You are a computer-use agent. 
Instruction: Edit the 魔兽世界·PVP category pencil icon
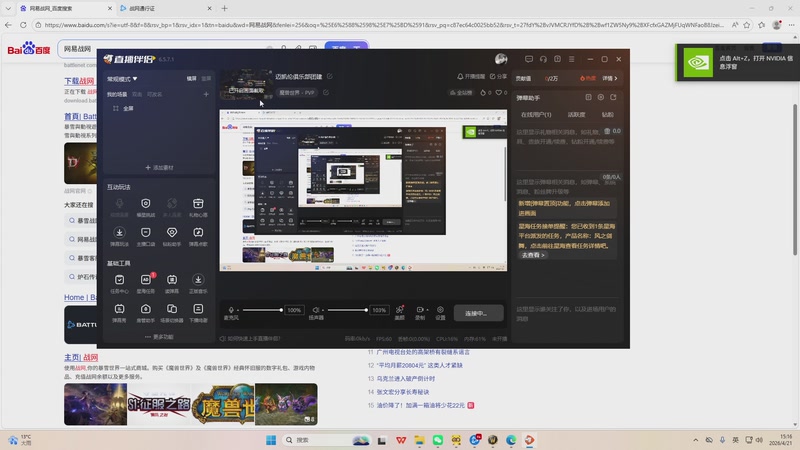tap(326, 93)
